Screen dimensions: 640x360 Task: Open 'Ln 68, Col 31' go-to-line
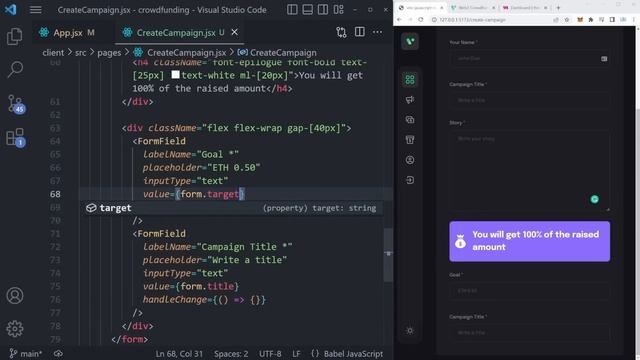click(179, 353)
